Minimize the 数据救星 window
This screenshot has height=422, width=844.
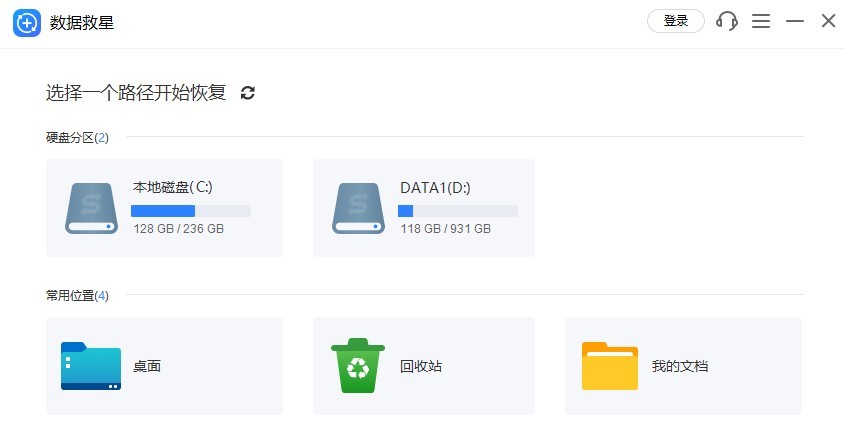(x=795, y=21)
